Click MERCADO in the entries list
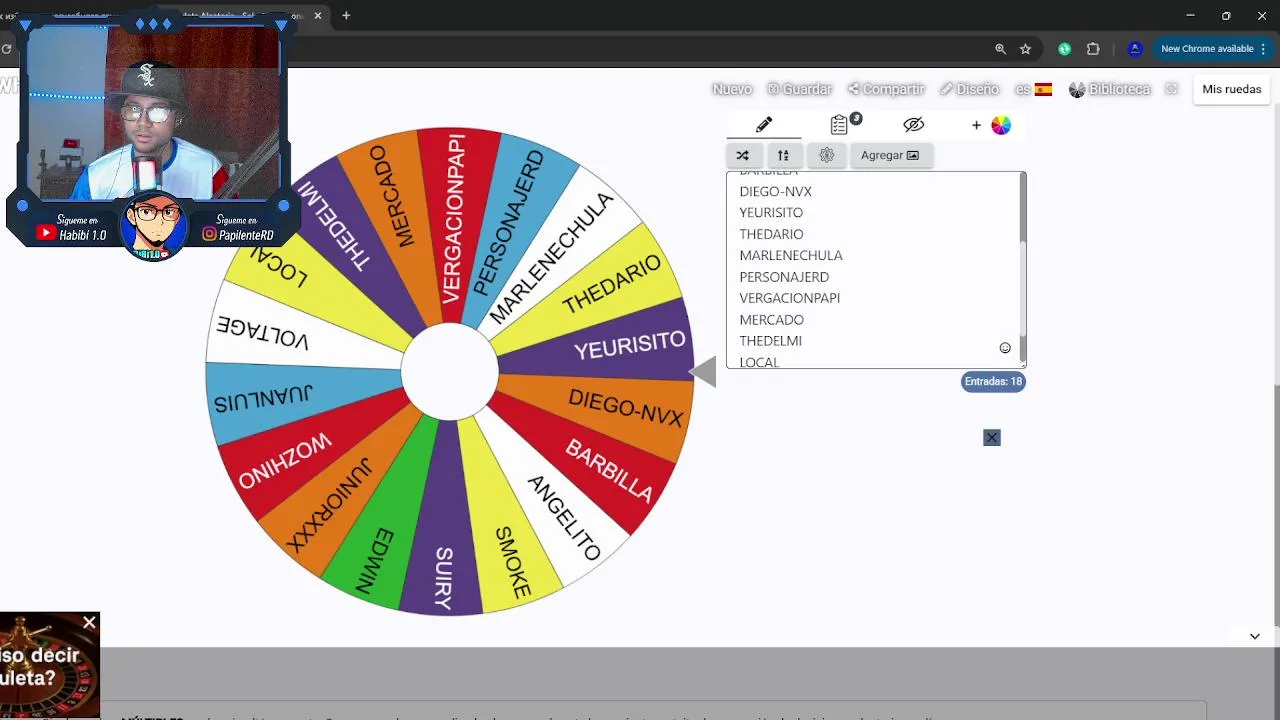 click(771, 320)
